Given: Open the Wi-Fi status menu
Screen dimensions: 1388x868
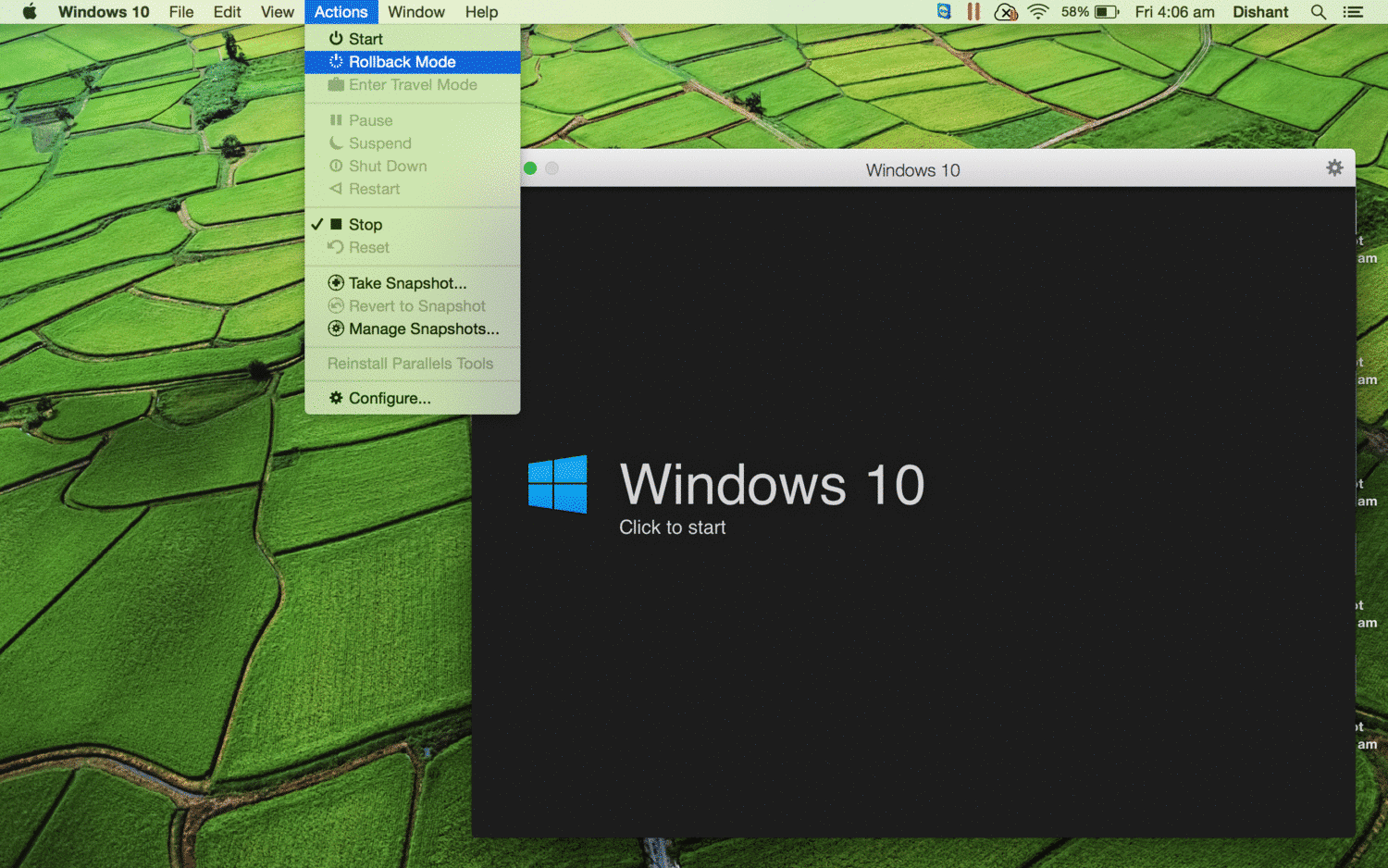Looking at the screenshot, I should [1038, 12].
